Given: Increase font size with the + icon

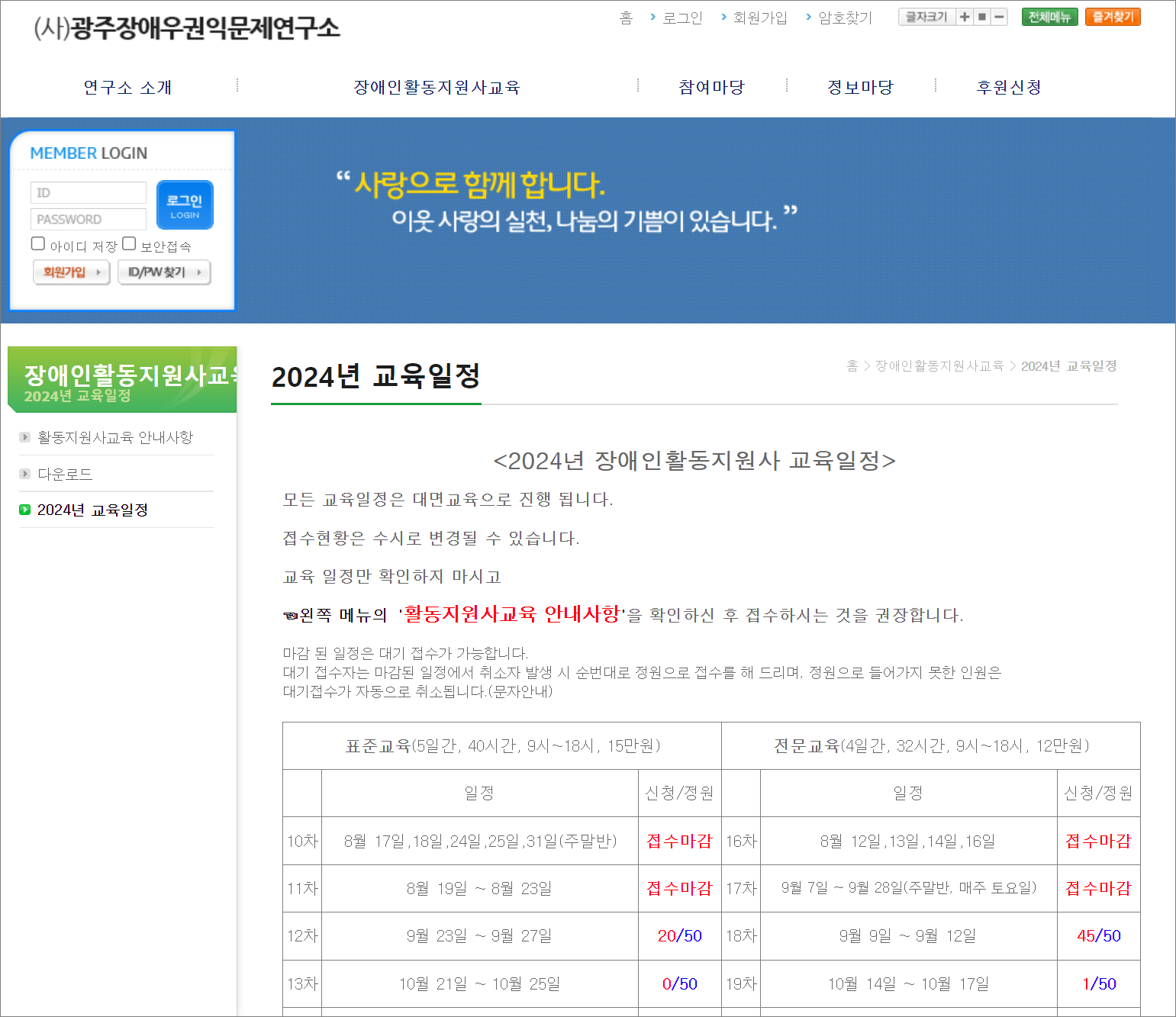Looking at the screenshot, I should (x=965, y=16).
